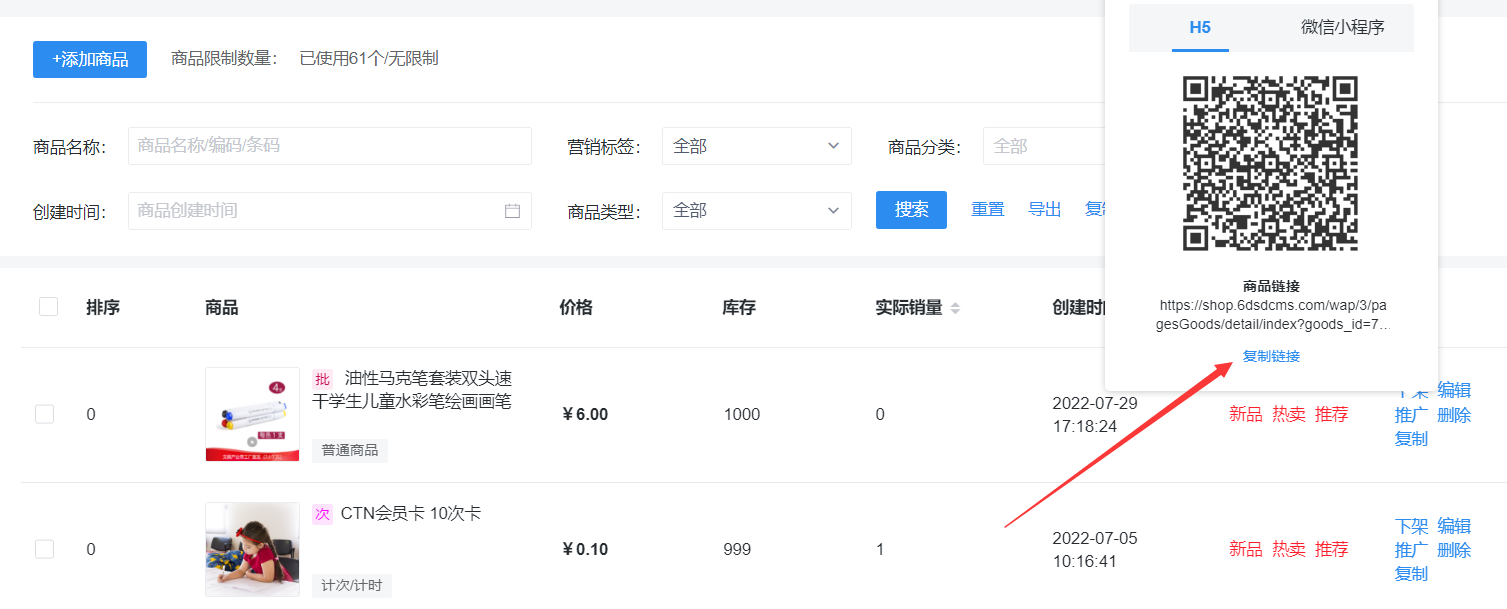Focus the 商品名称 search input

pyautogui.click(x=330, y=146)
